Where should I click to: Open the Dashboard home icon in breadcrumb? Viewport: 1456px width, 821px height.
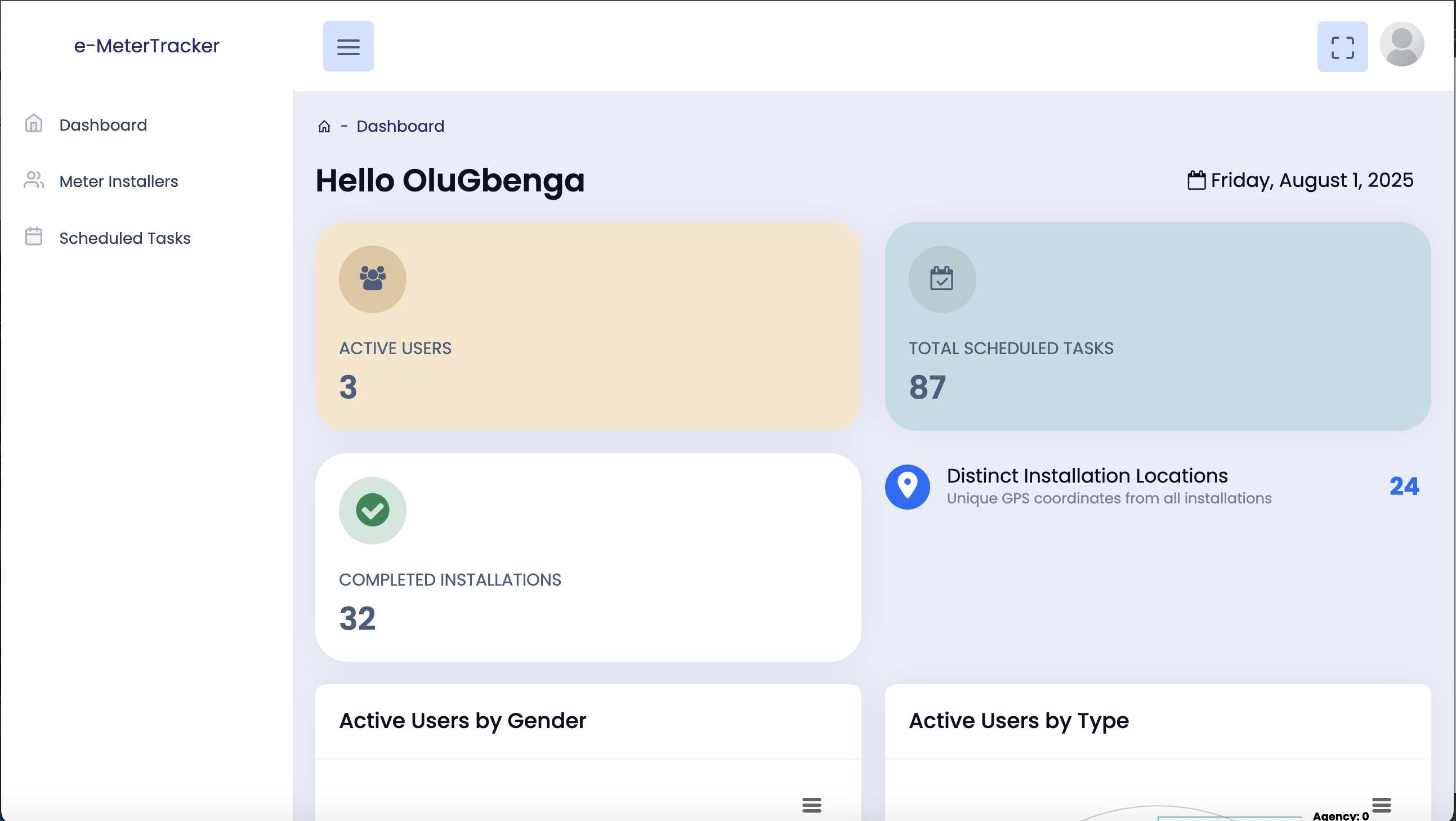(x=324, y=126)
